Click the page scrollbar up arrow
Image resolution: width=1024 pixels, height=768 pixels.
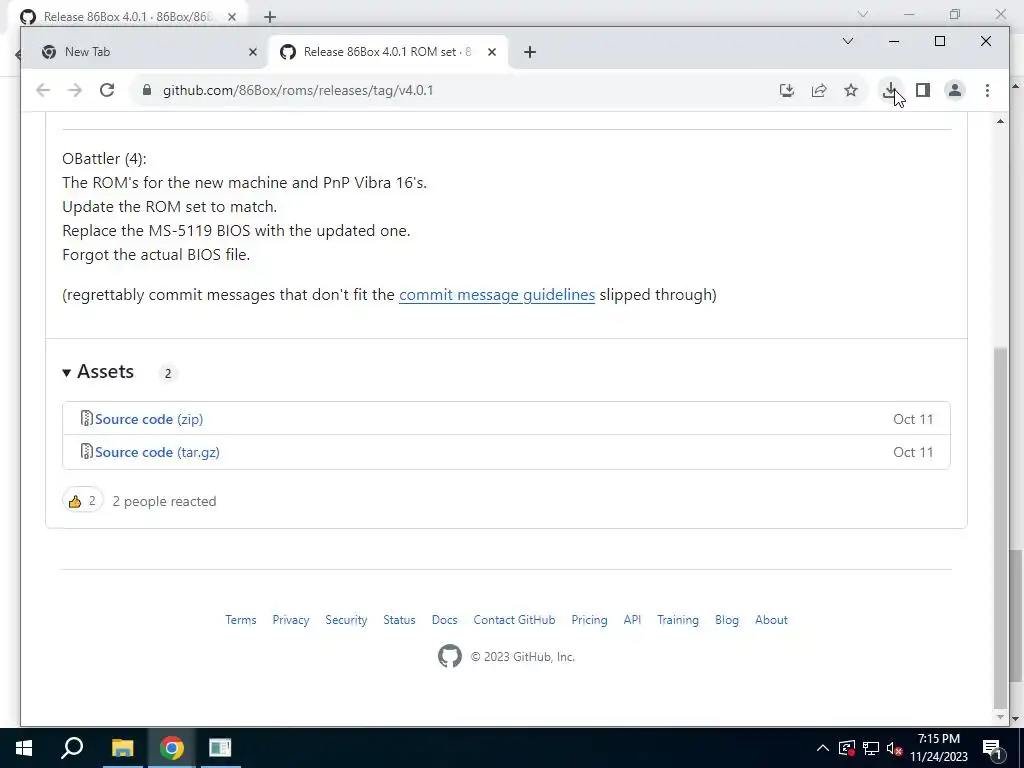pos(1000,121)
